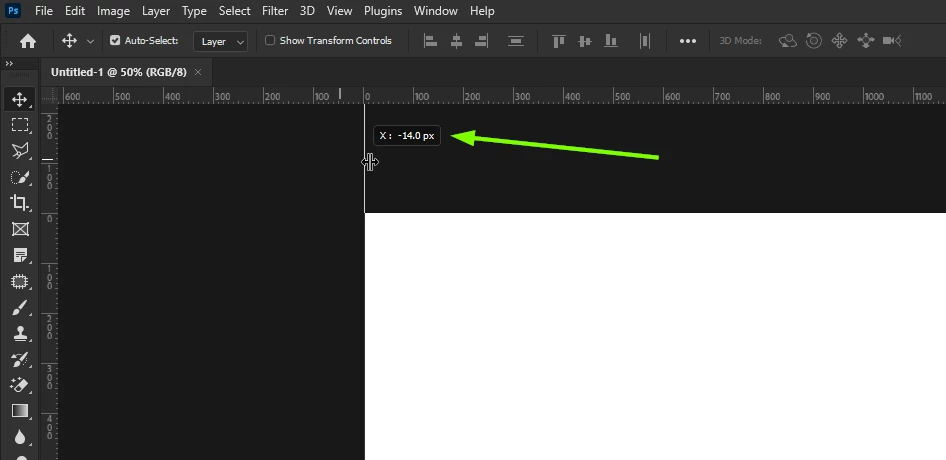Switch to the Untitled-1 @ 50% document tab

(x=119, y=72)
